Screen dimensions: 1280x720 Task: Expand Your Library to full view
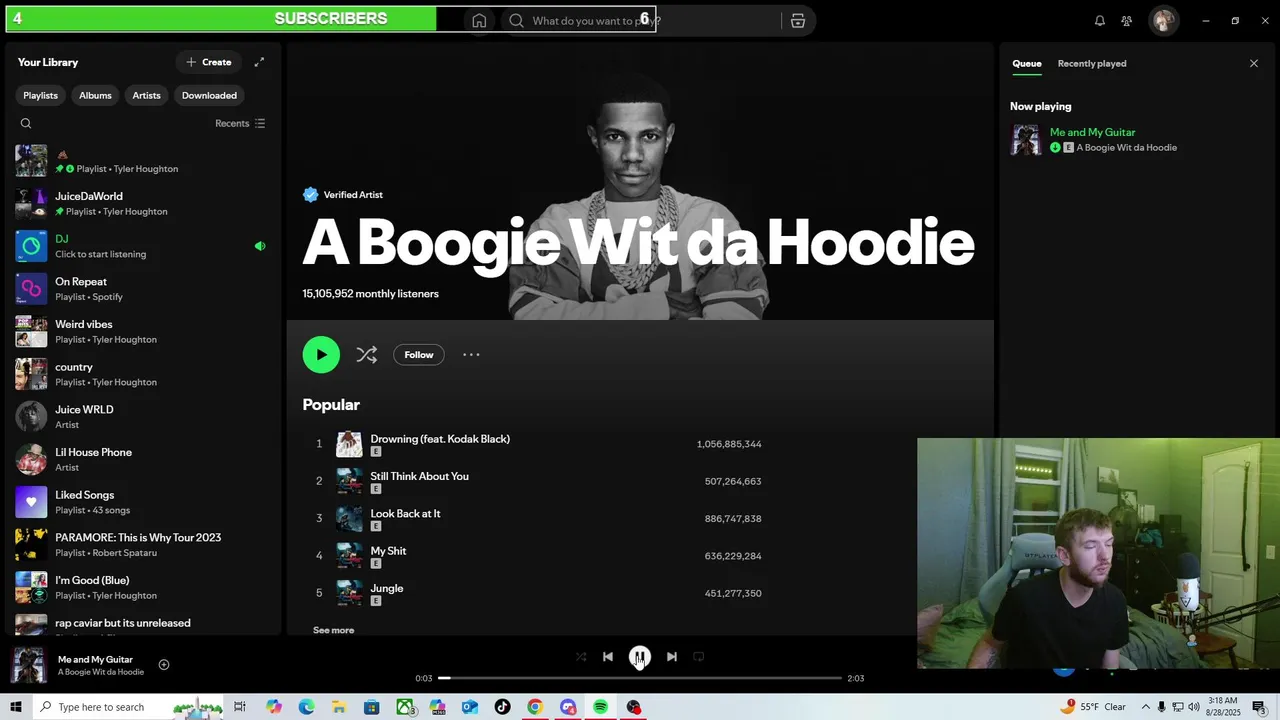click(x=259, y=62)
